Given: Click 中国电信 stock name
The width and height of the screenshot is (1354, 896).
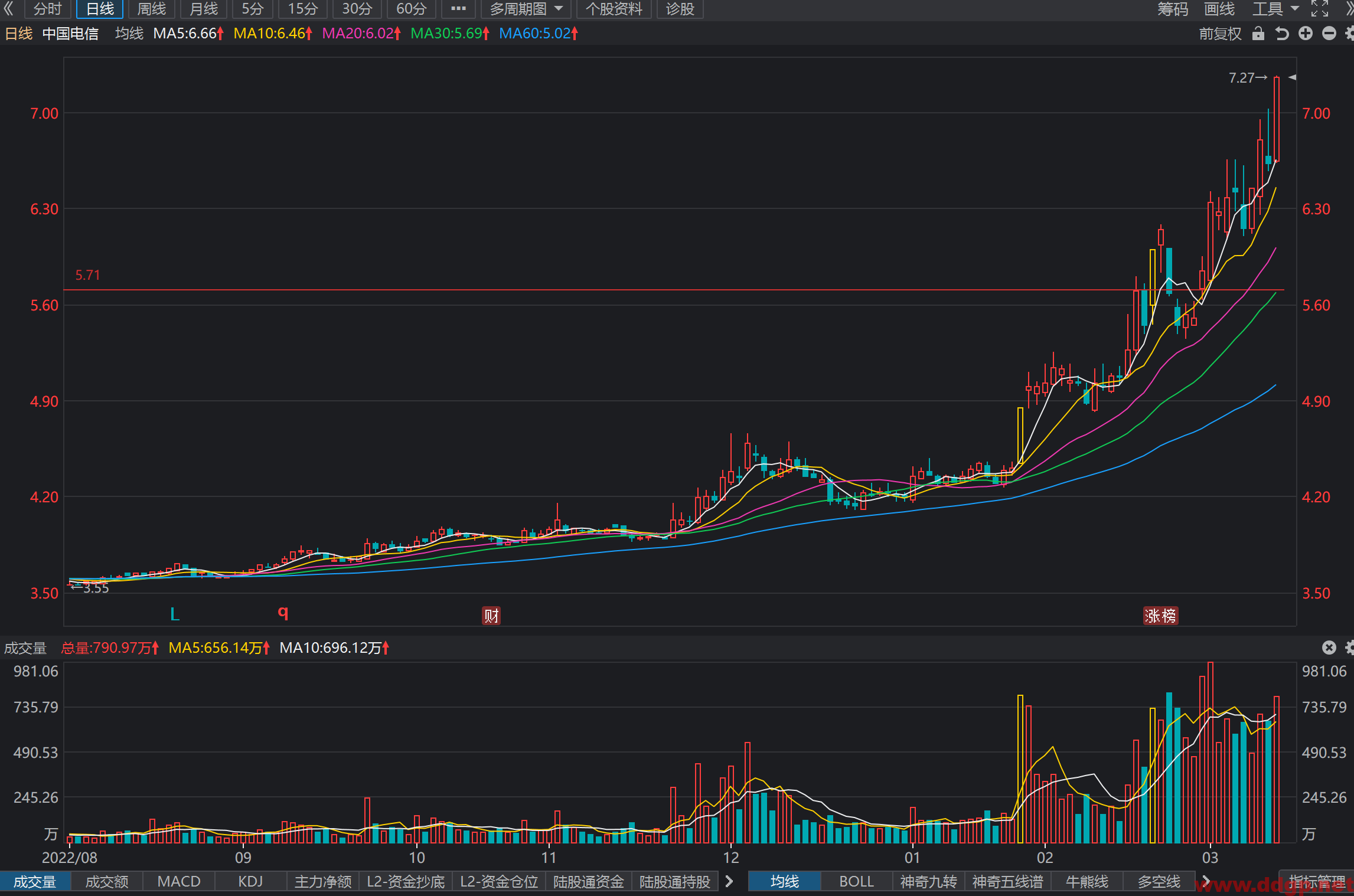Looking at the screenshot, I should (70, 34).
